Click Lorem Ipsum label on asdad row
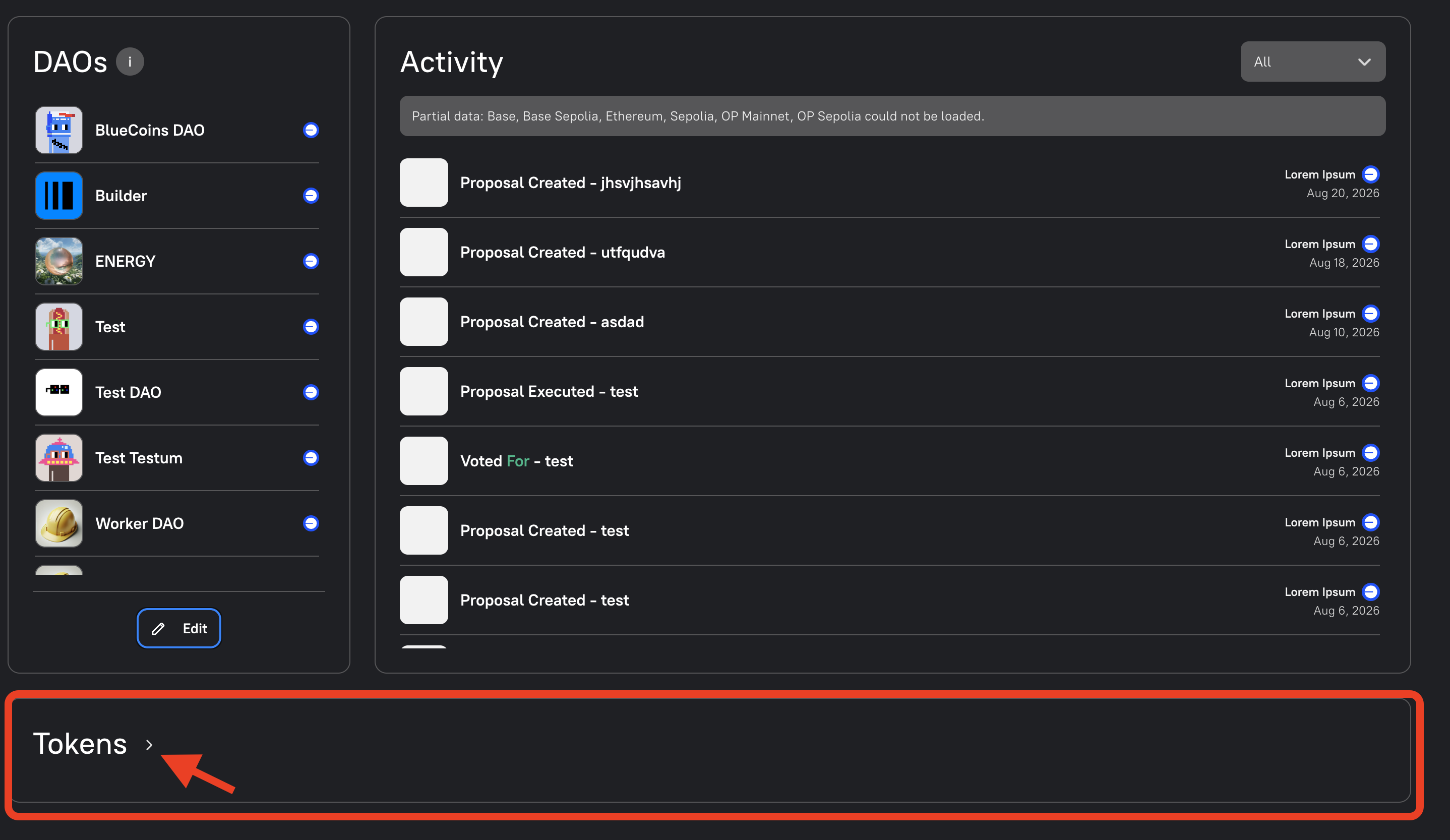This screenshot has height=840, width=1450. click(x=1320, y=314)
